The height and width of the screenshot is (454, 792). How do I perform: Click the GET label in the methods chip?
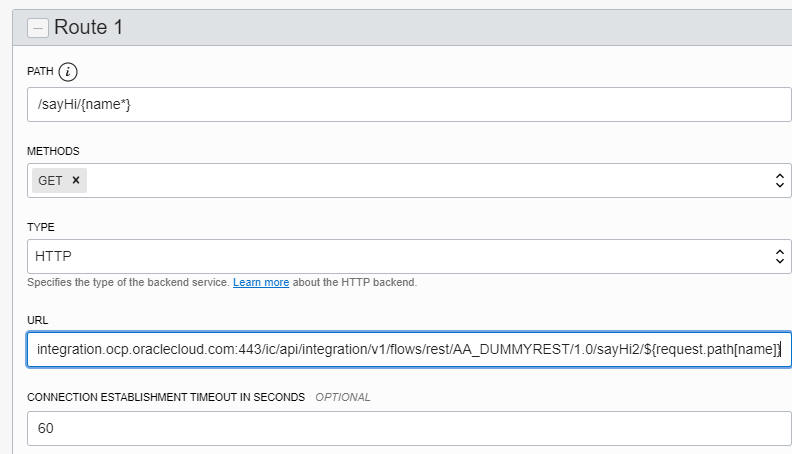pos(50,180)
